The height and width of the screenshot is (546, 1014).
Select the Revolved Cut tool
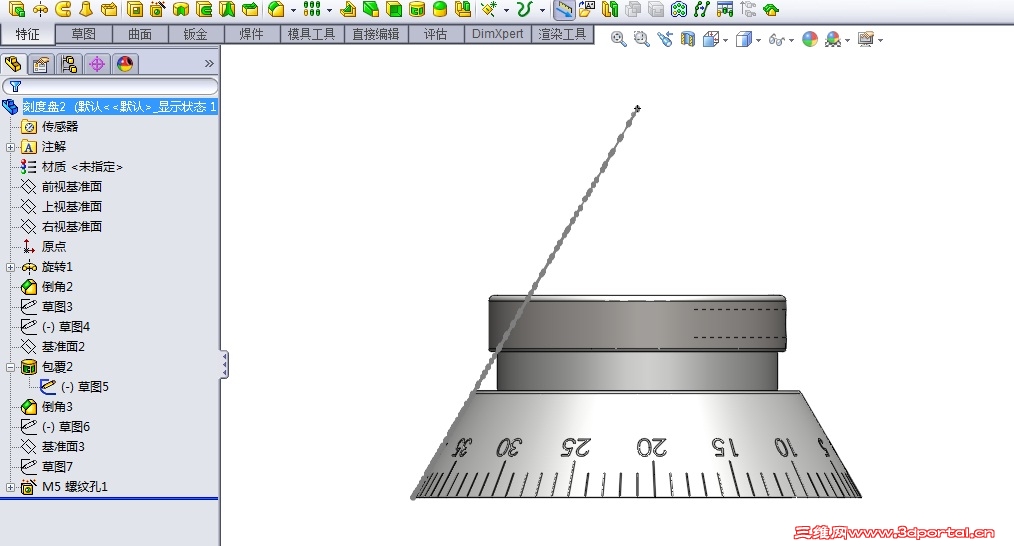pos(181,9)
